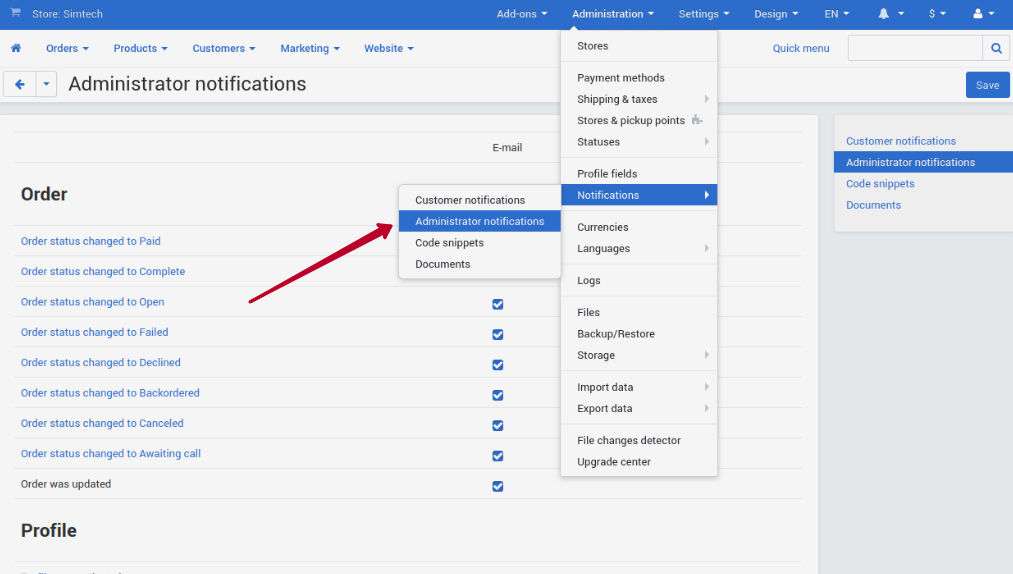Click the shopping cart store icon
The width and height of the screenshot is (1013, 574).
tap(16, 13)
